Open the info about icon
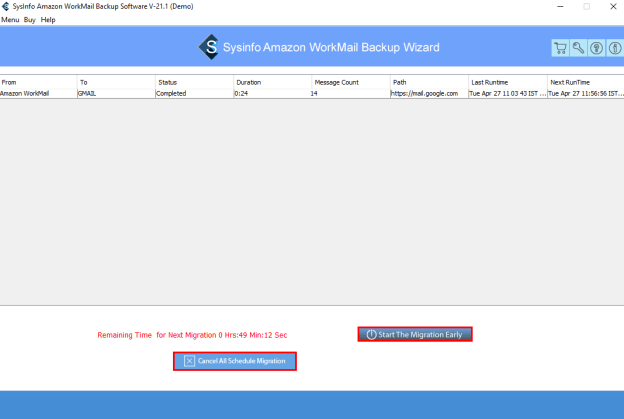This screenshot has width=624, height=419. coord(615,48)
